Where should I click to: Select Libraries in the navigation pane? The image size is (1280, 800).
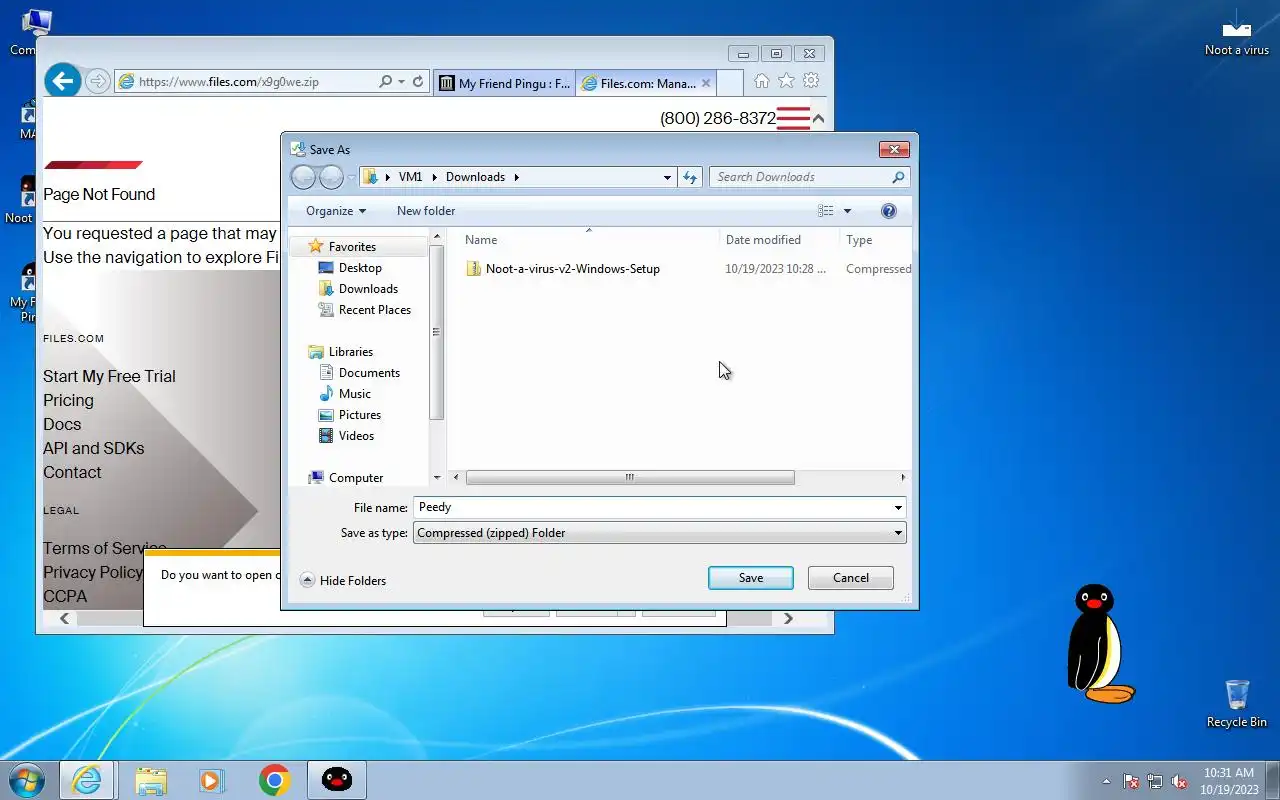tap(350, 352)
